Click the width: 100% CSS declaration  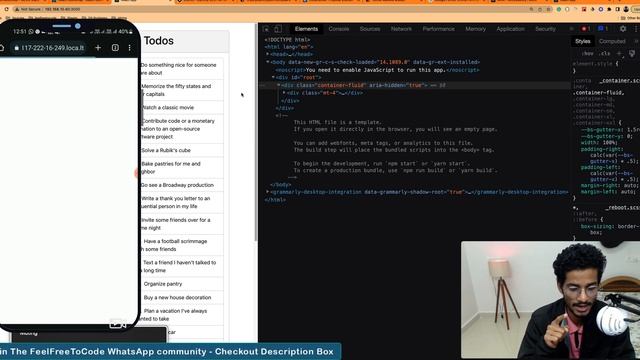(599, 143)
